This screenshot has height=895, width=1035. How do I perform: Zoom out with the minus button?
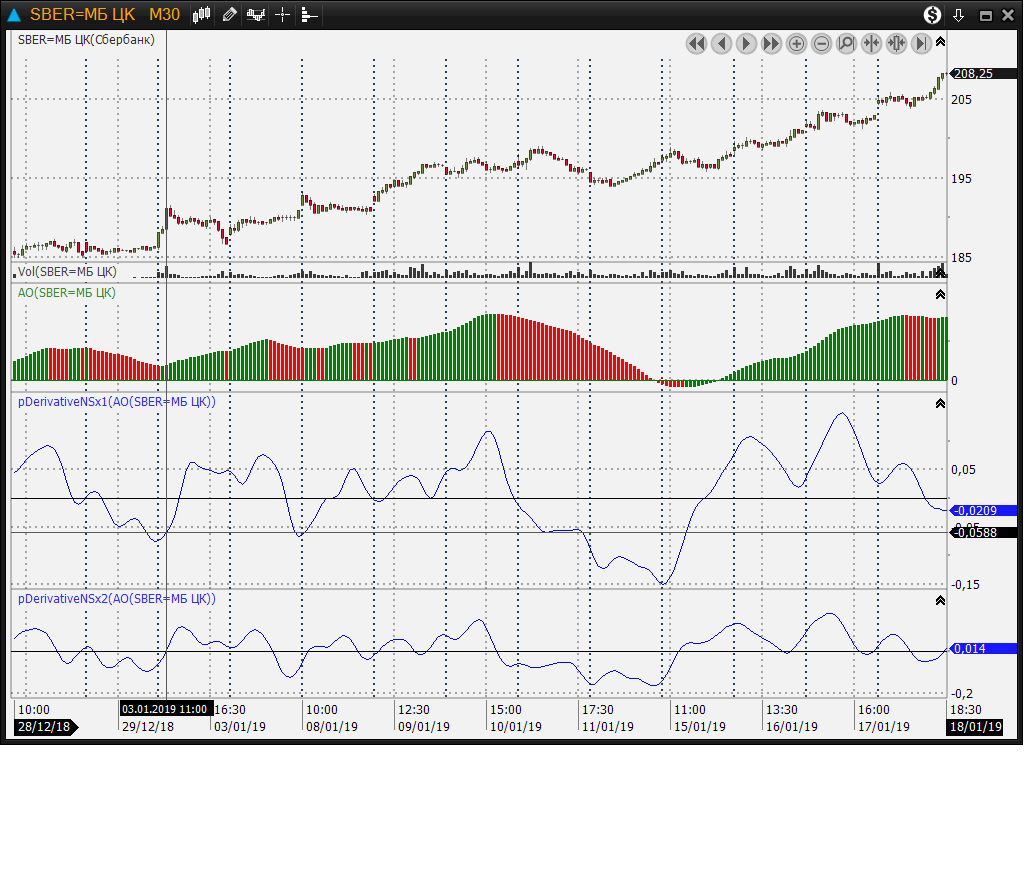[822, 43]
